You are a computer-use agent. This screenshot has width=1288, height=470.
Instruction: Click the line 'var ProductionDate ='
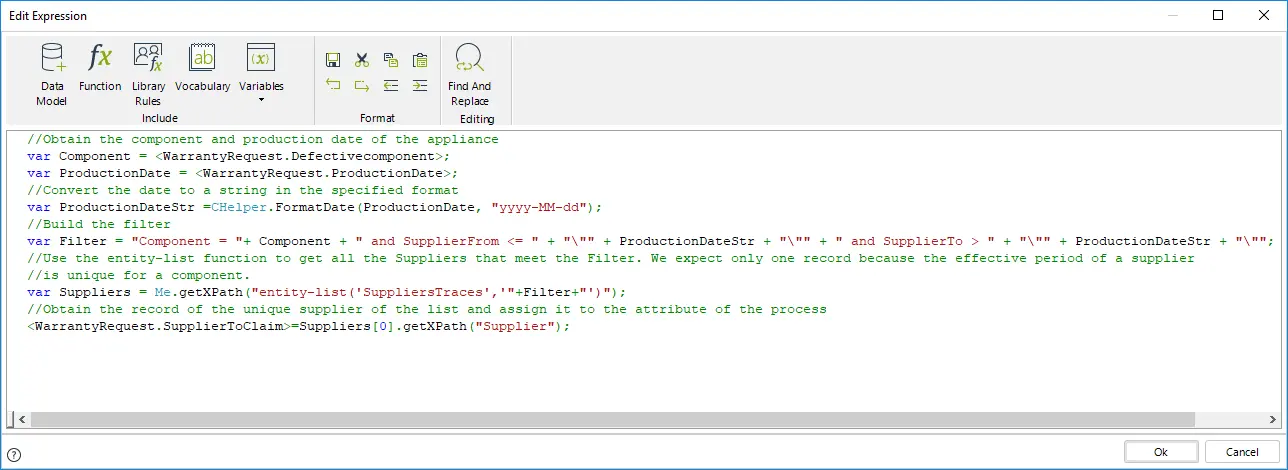tap(243, 173)
